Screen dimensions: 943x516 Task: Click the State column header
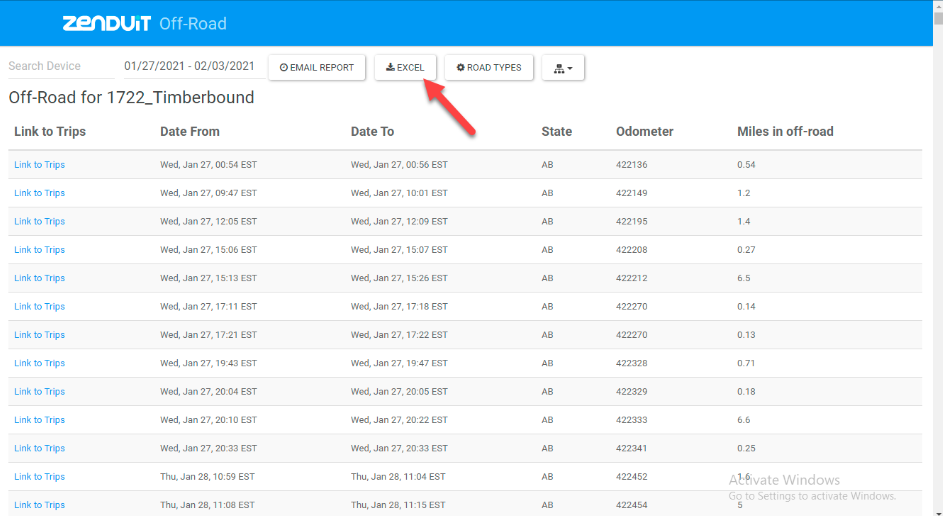(556, 132)
